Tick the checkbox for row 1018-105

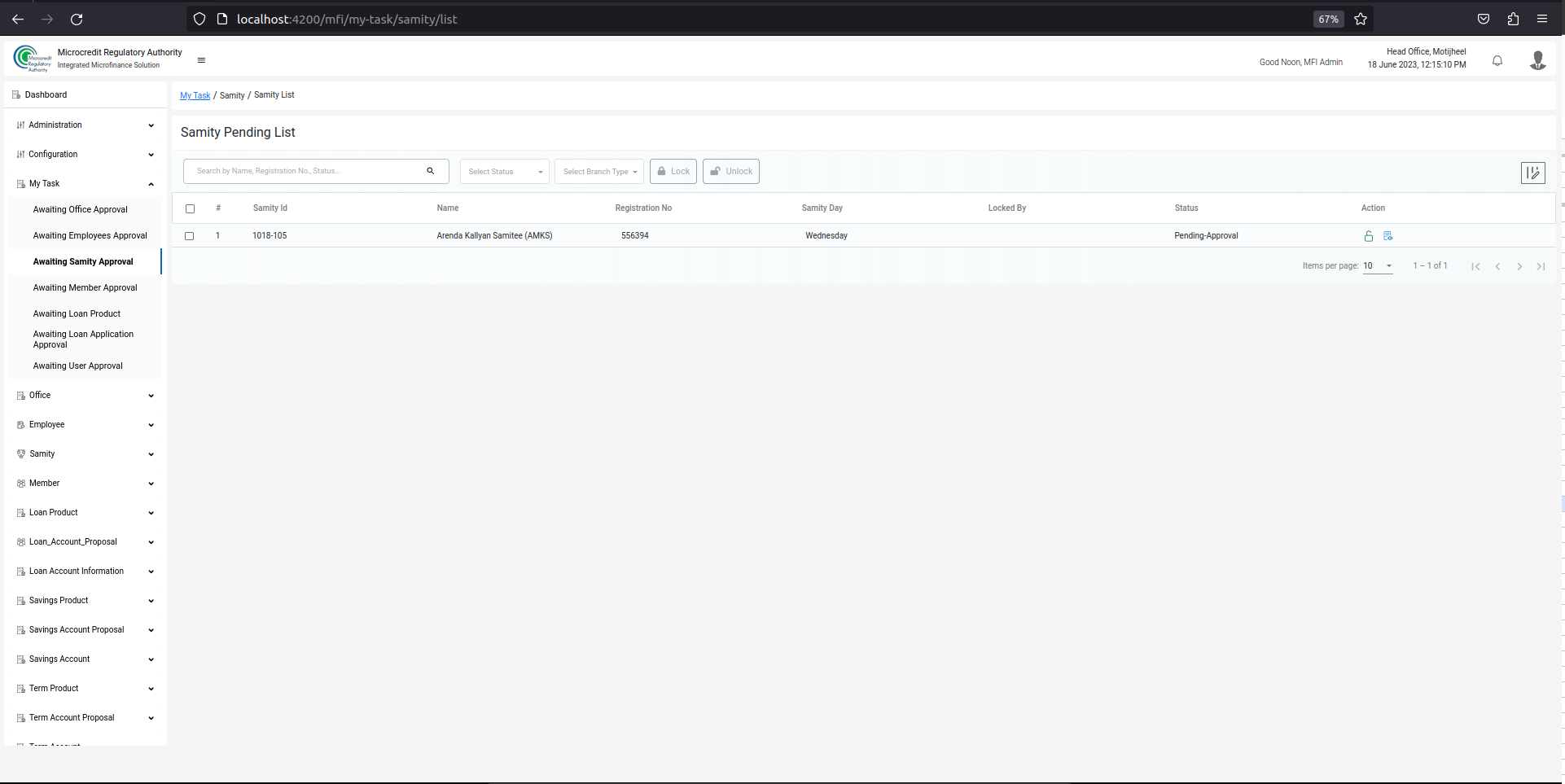click(189, 236)
